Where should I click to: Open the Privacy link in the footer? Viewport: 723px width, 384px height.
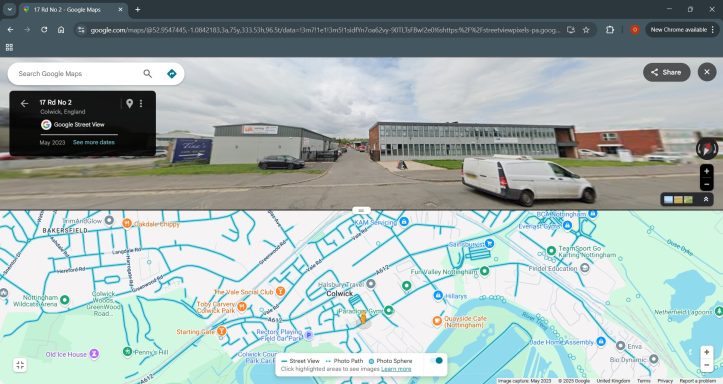665,381
